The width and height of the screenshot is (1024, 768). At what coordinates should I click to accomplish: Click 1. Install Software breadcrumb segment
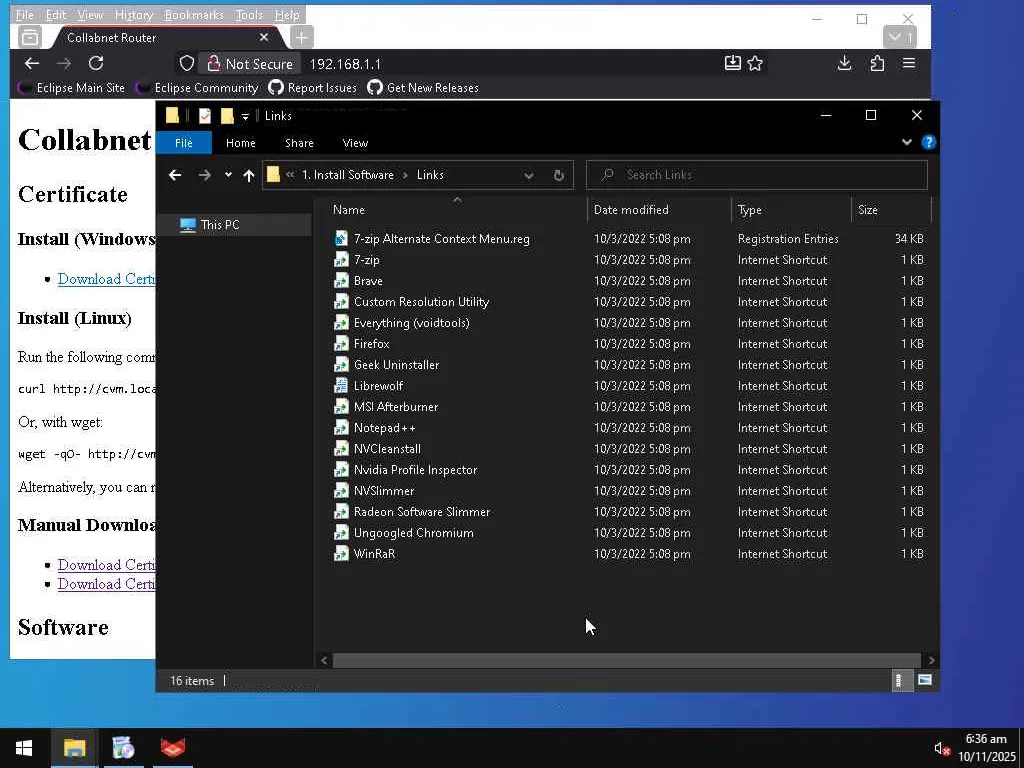347,175
